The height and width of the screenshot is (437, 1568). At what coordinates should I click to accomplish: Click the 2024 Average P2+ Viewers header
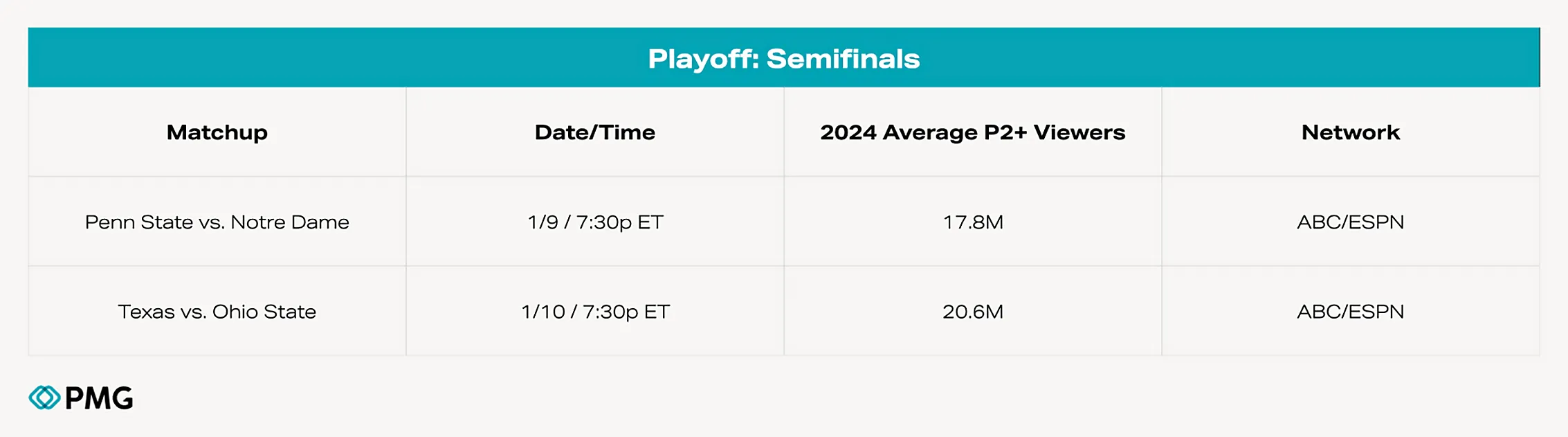point(972,132)
